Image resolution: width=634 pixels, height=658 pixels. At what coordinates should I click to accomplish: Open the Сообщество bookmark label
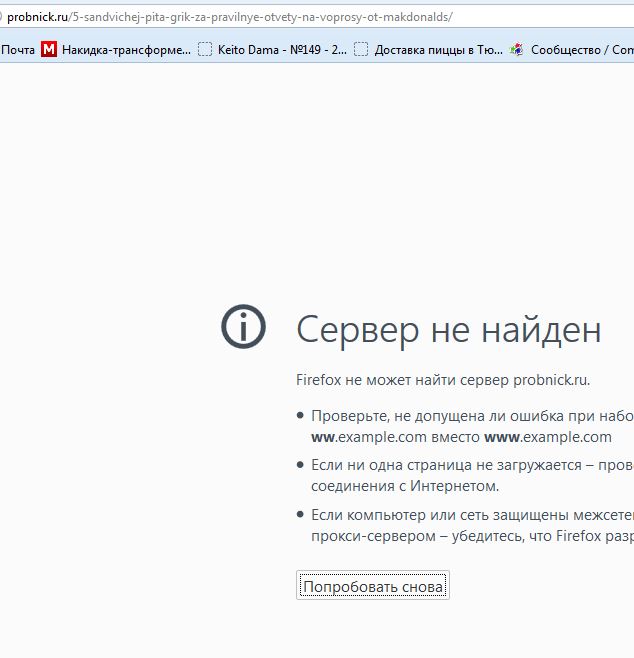click(x=581, y=49)
